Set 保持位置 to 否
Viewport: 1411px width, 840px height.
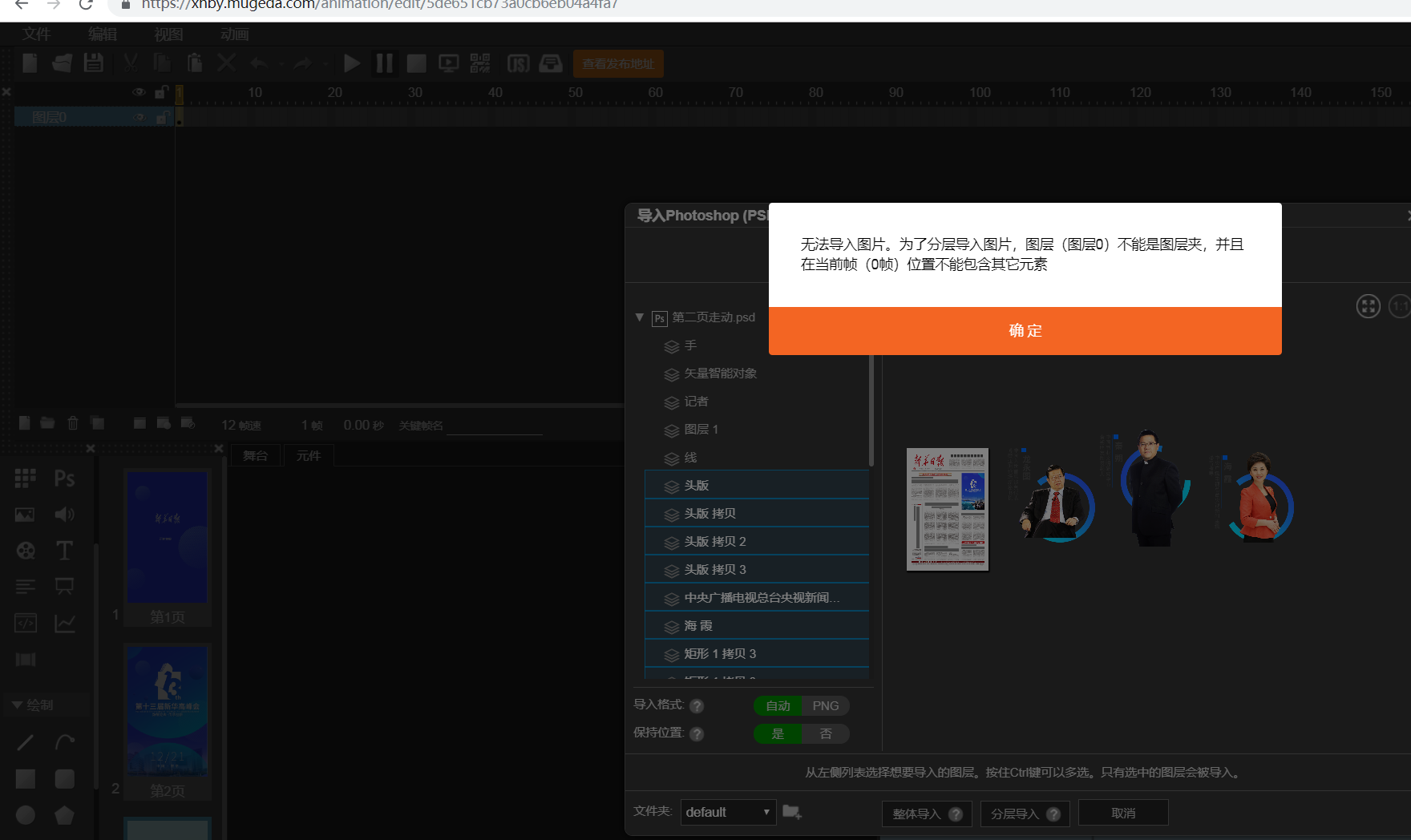point(826,733)
